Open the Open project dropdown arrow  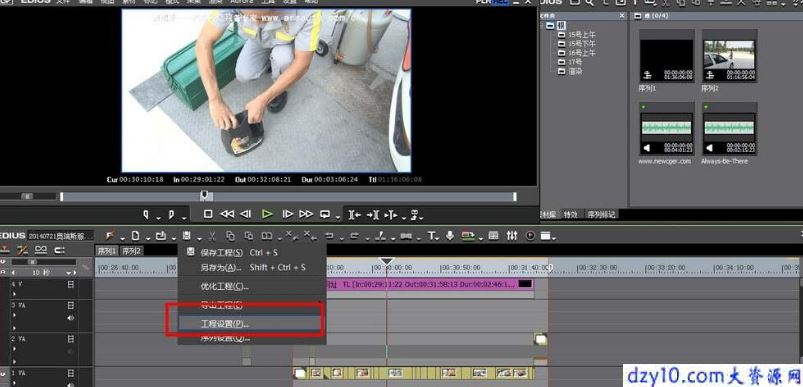[x=173, y=238]
